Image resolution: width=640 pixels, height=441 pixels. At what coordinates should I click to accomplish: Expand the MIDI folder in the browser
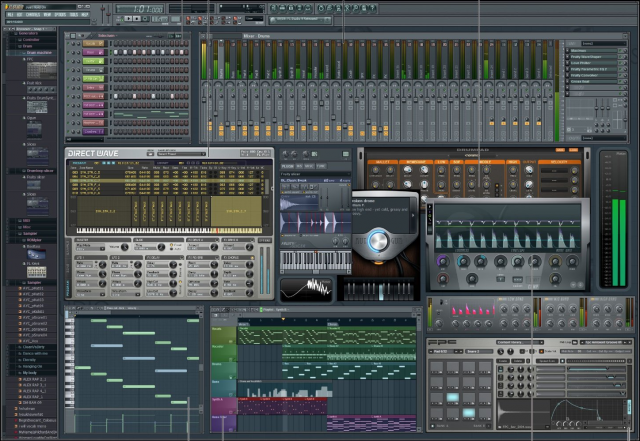pyautogui.click(x=24, y=220)
